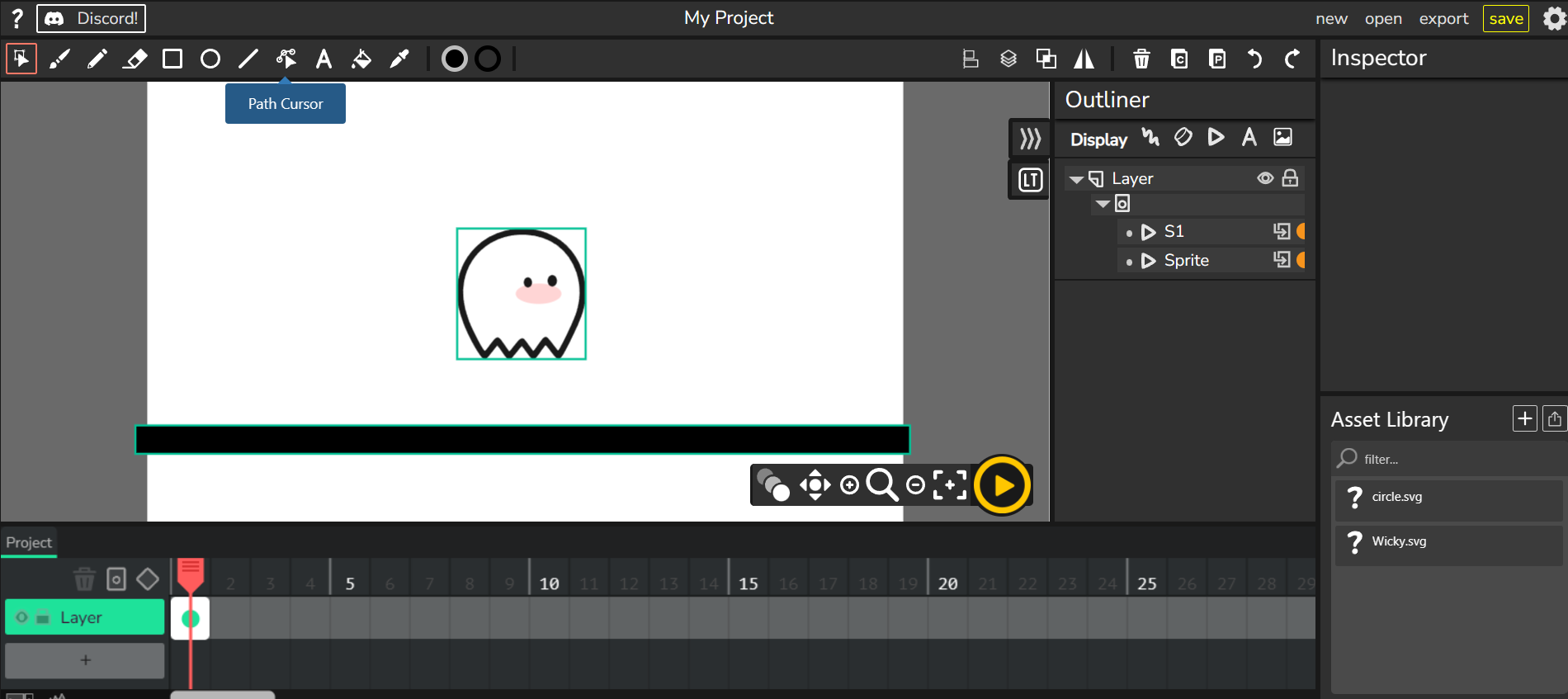Viewport: 1568px width, 699px height.
Task: Click the Undo arrow icon
Action: [x=1254, y=59]
